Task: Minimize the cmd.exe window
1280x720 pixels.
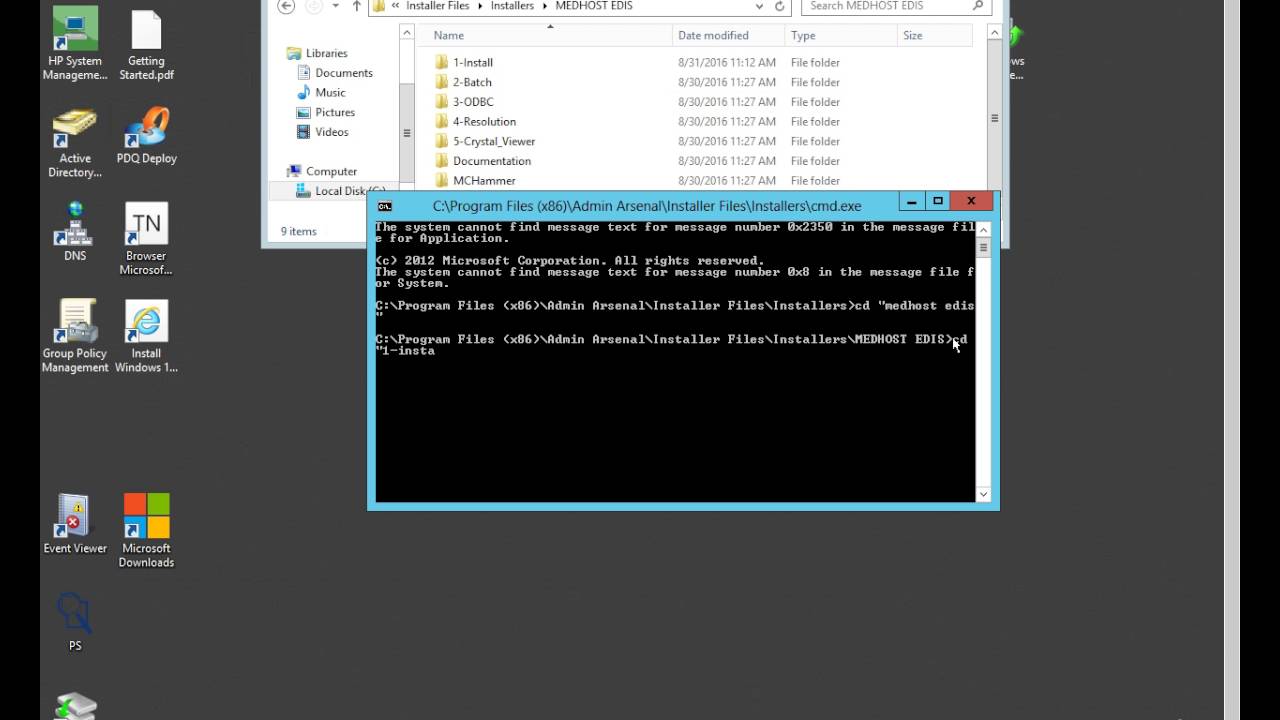Action: point(911,202)
